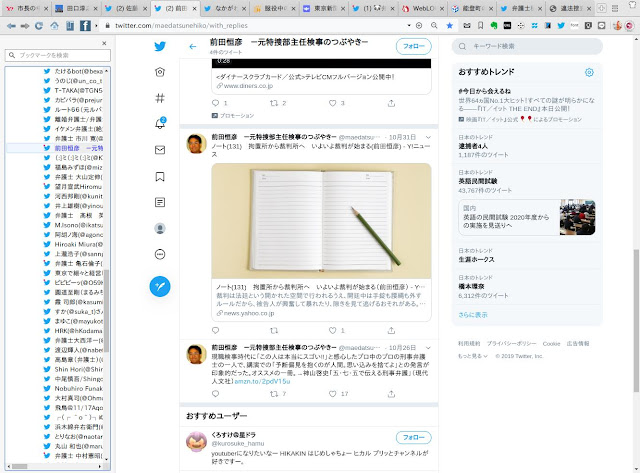Switch to the 田口淳 browser tab

[76, 9]
